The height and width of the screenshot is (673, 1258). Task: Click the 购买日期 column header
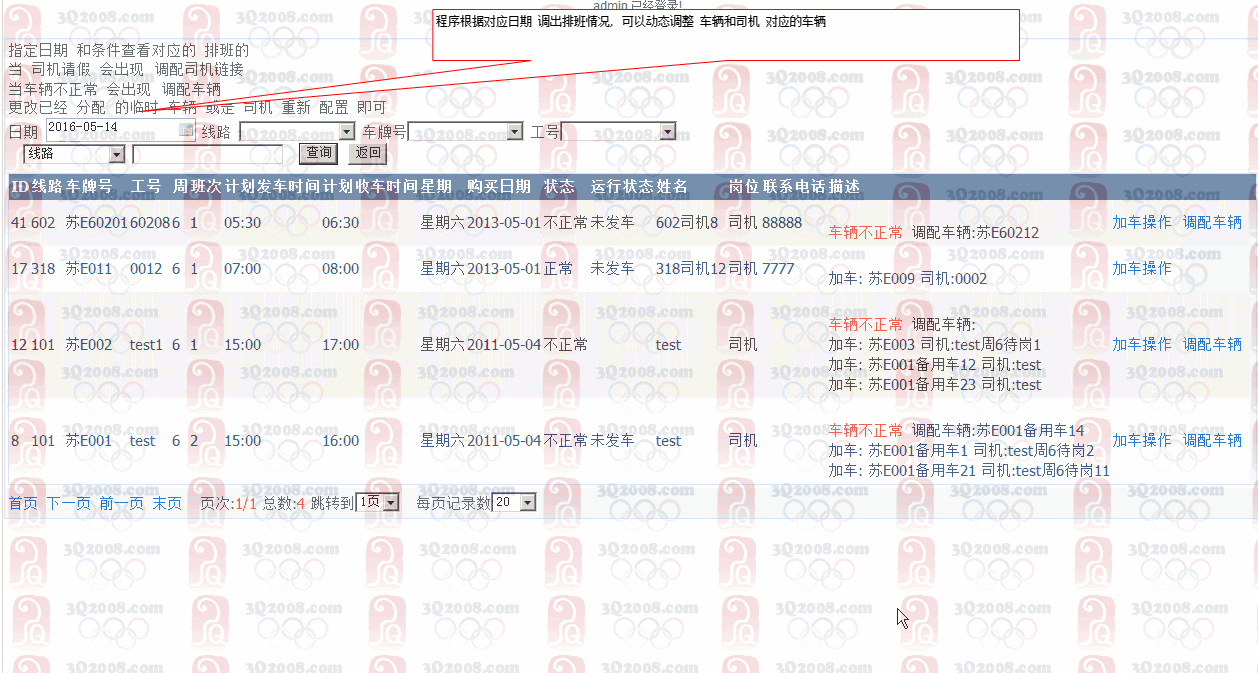[x=499, y=186]
